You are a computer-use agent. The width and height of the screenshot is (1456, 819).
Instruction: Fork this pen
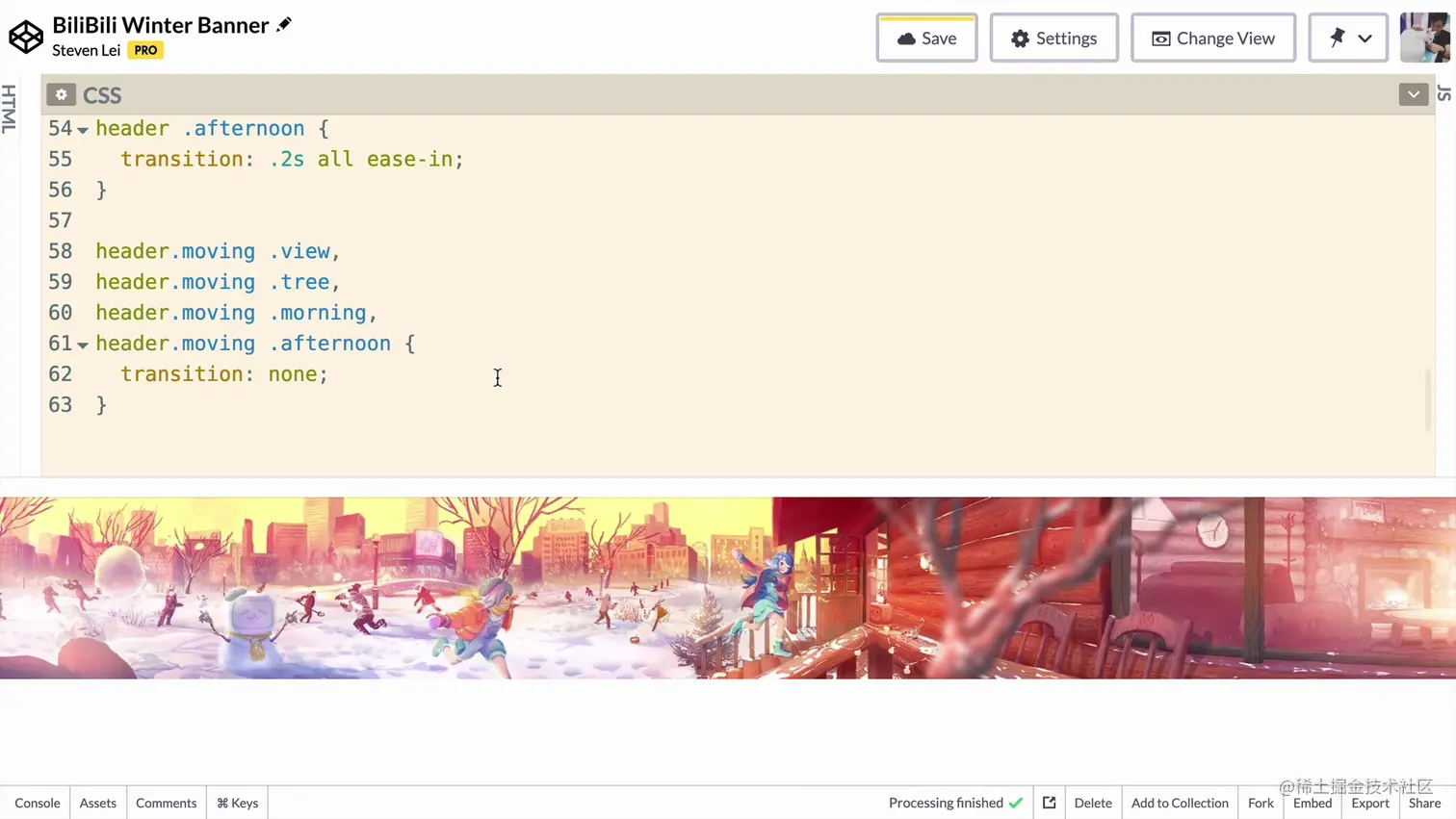click(x=1261, y=803)
